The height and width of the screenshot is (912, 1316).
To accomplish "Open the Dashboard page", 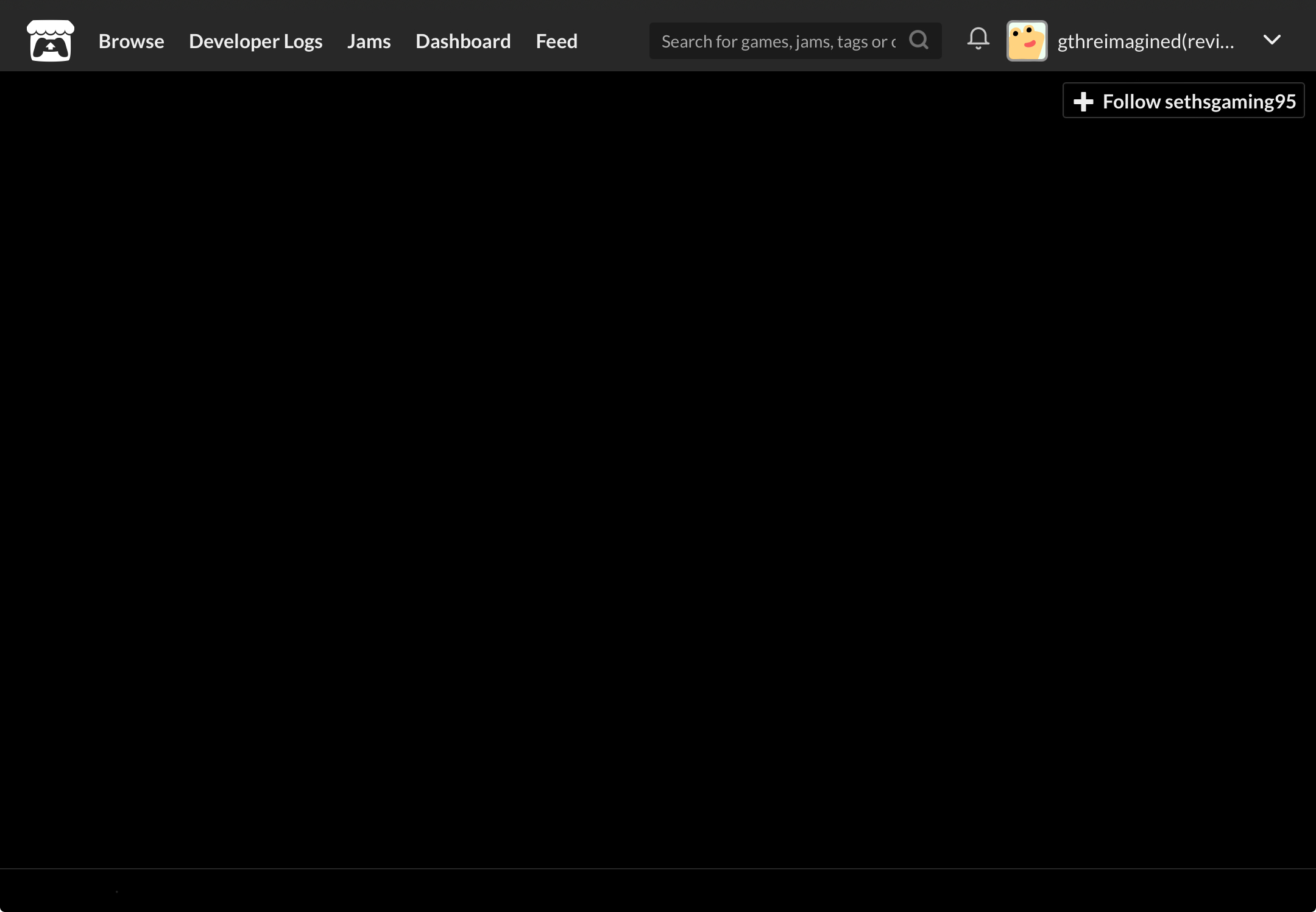I will pyautogui.click(x=462, y=41).
